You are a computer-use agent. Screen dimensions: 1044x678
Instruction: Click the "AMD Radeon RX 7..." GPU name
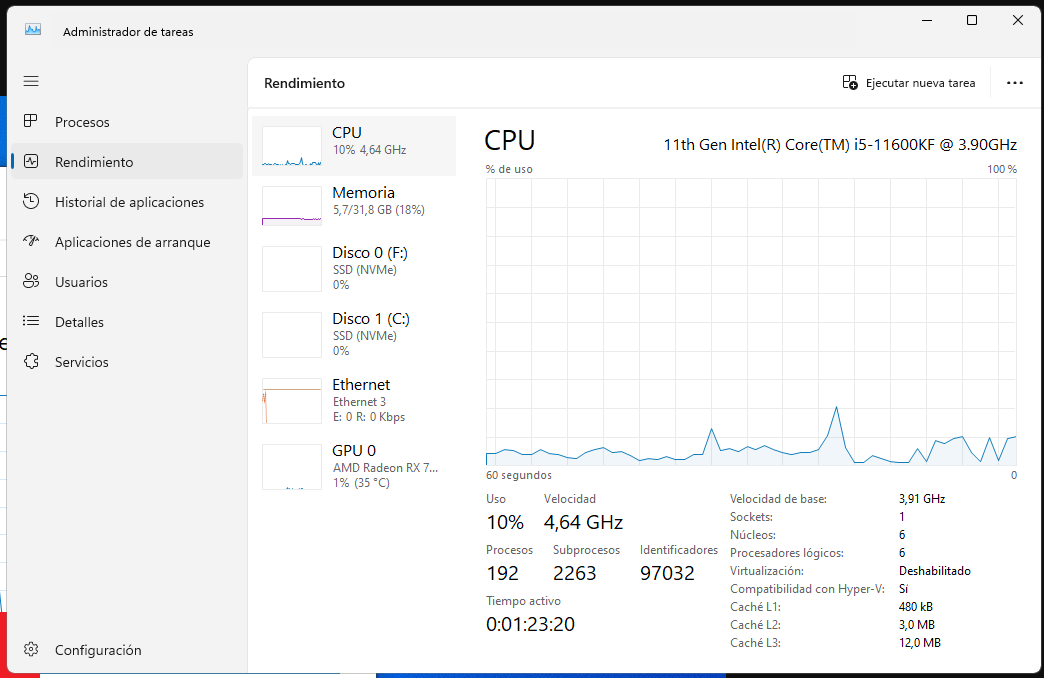[x=386, y=468]
